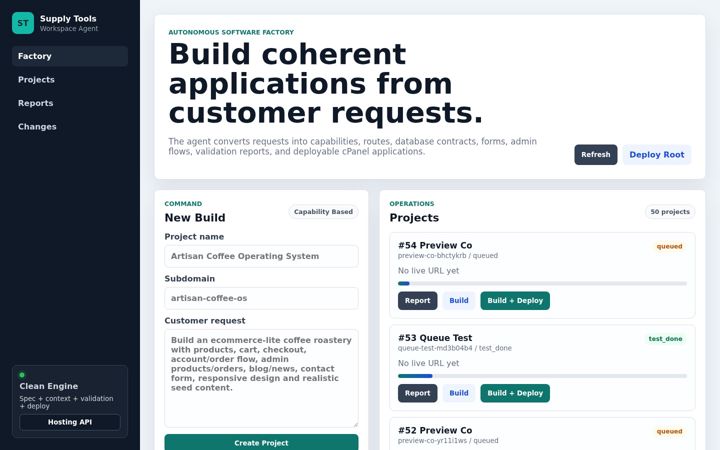
Task: Click the 50 projects count badge
Action: 670,212
